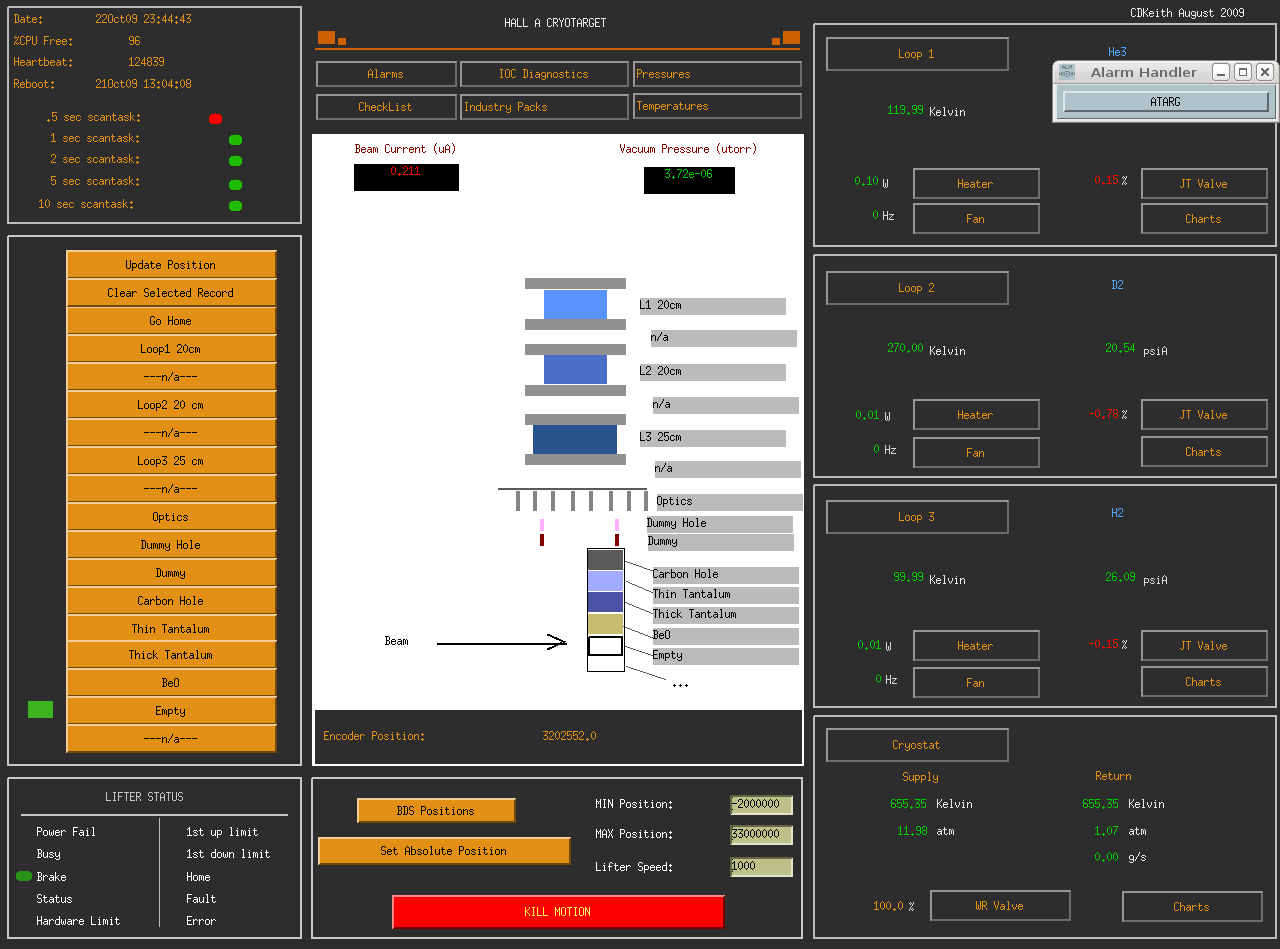Open the Temperatures panel

pyautogui.click(x=717, y=106)
